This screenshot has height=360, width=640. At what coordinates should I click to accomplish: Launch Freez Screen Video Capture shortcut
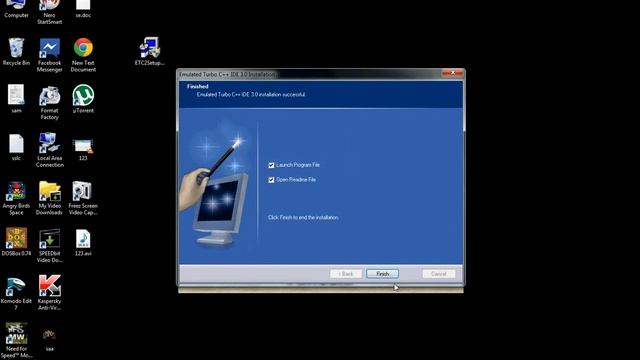(83, 198)
